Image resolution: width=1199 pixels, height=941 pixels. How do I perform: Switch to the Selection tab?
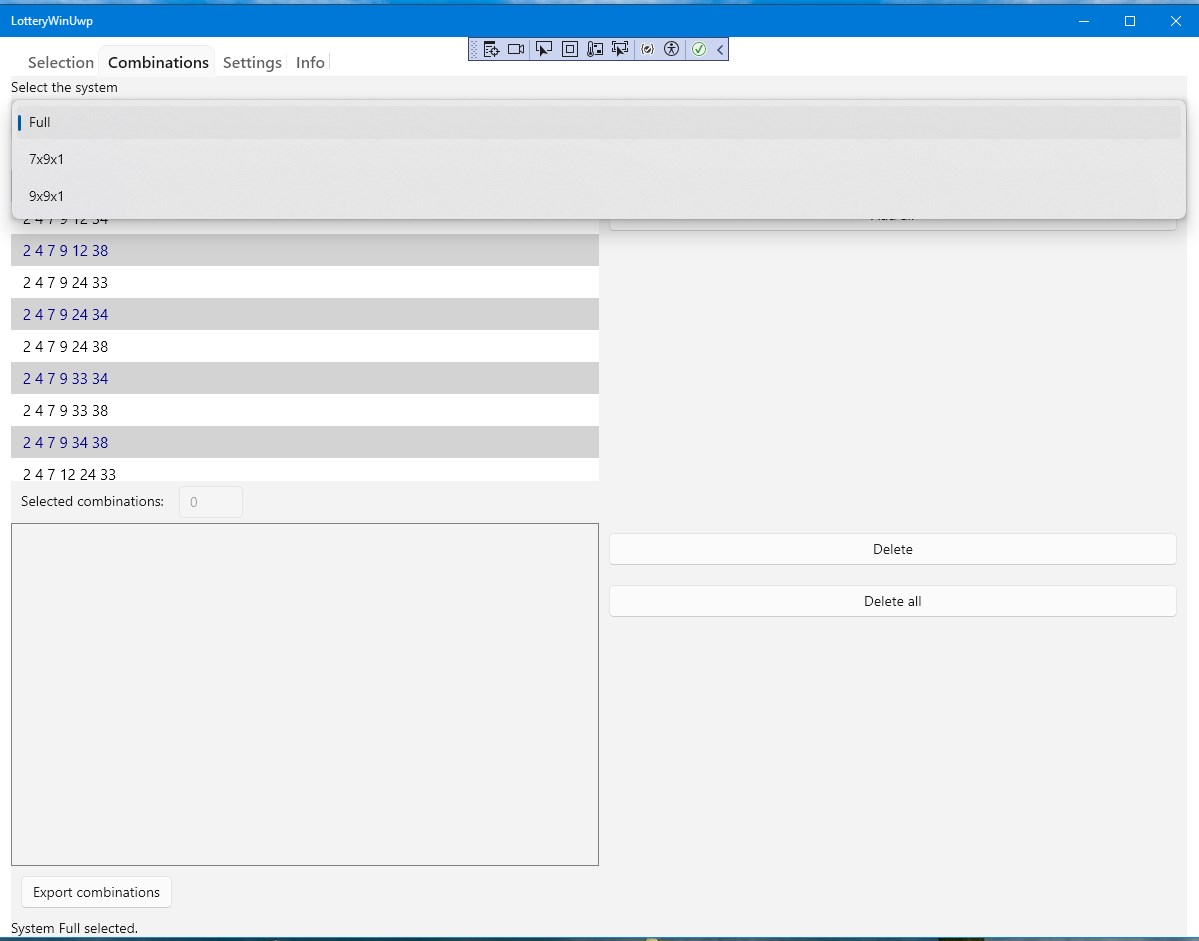[61, 63]
